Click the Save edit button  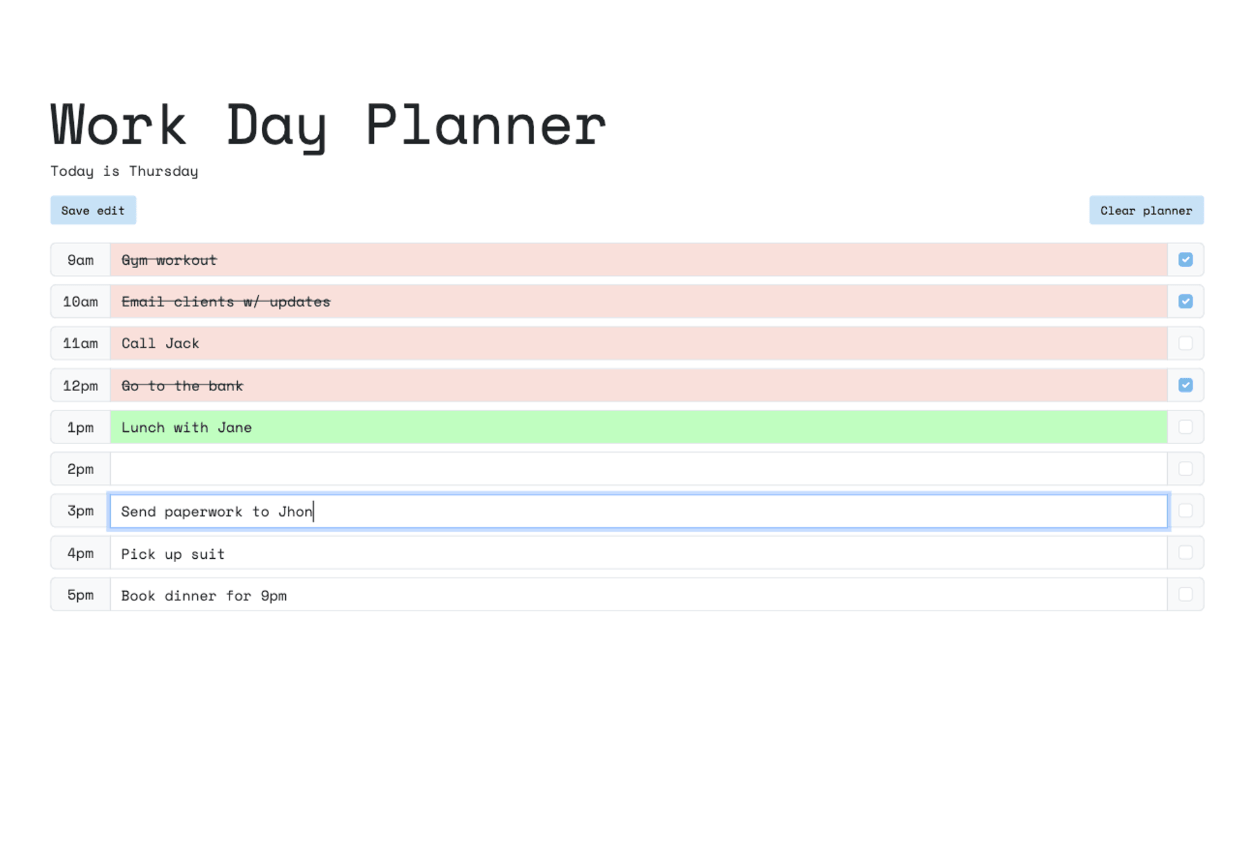[93, 210]
